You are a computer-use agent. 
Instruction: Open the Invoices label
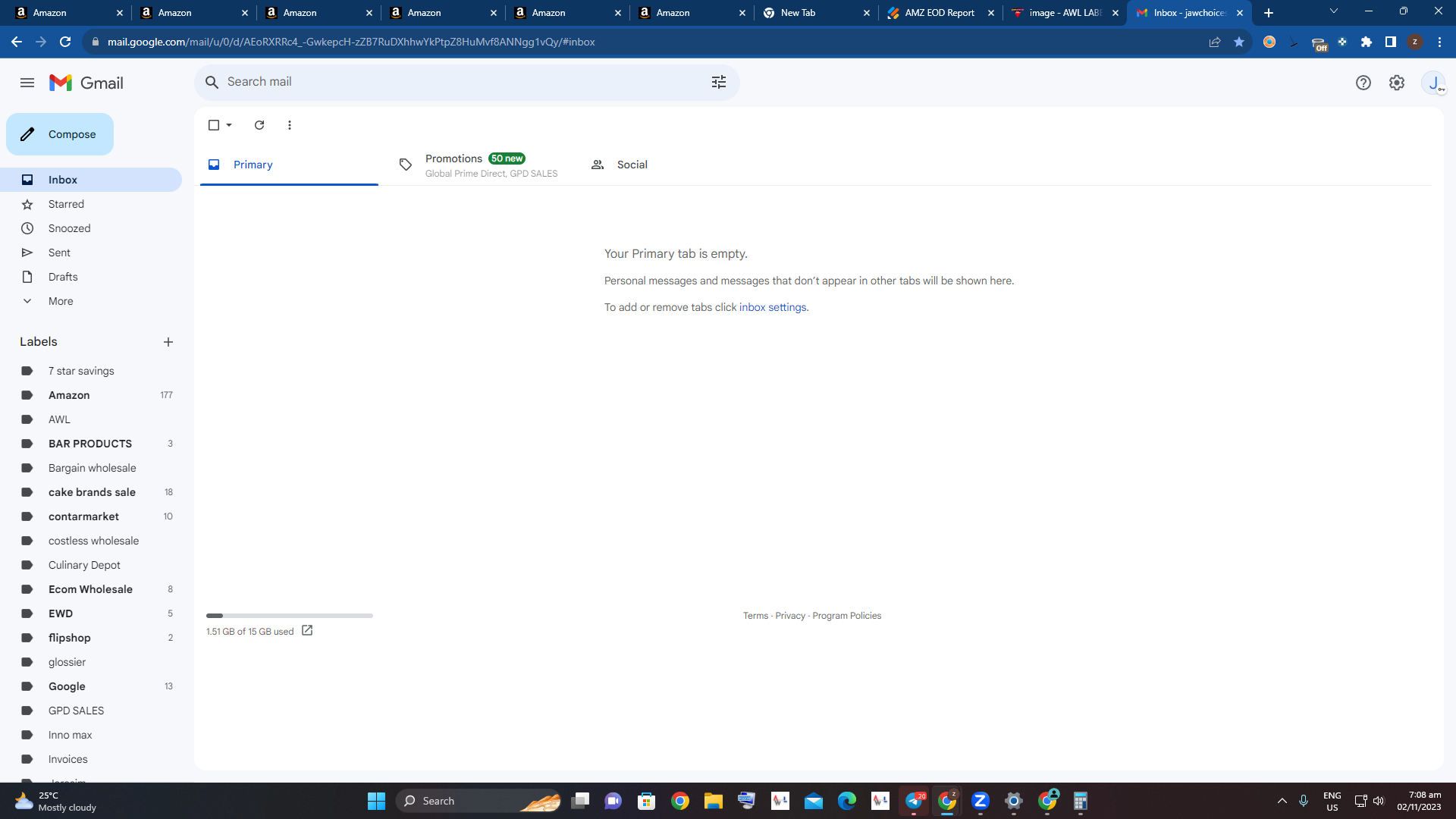coord(91,759)
